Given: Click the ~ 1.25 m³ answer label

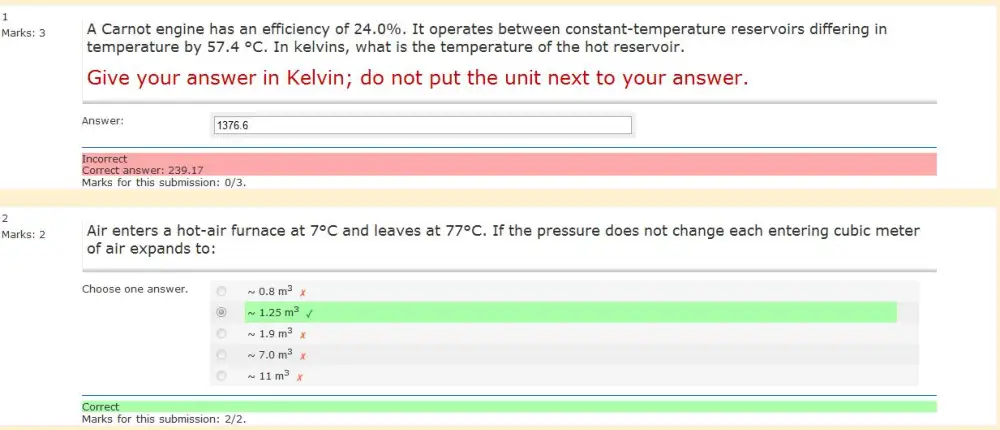Looking at the screenshot, I should pyautogui.click(x=273, y=313).
